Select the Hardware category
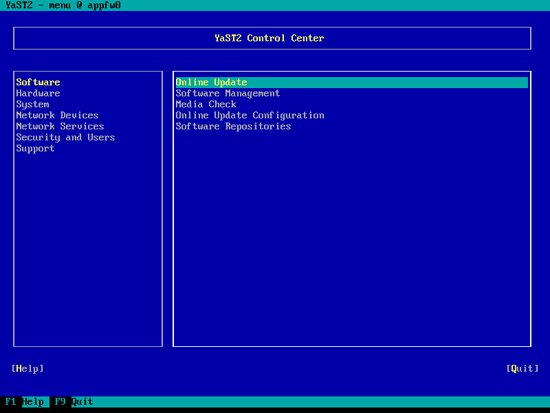 [x=38, y=93]
